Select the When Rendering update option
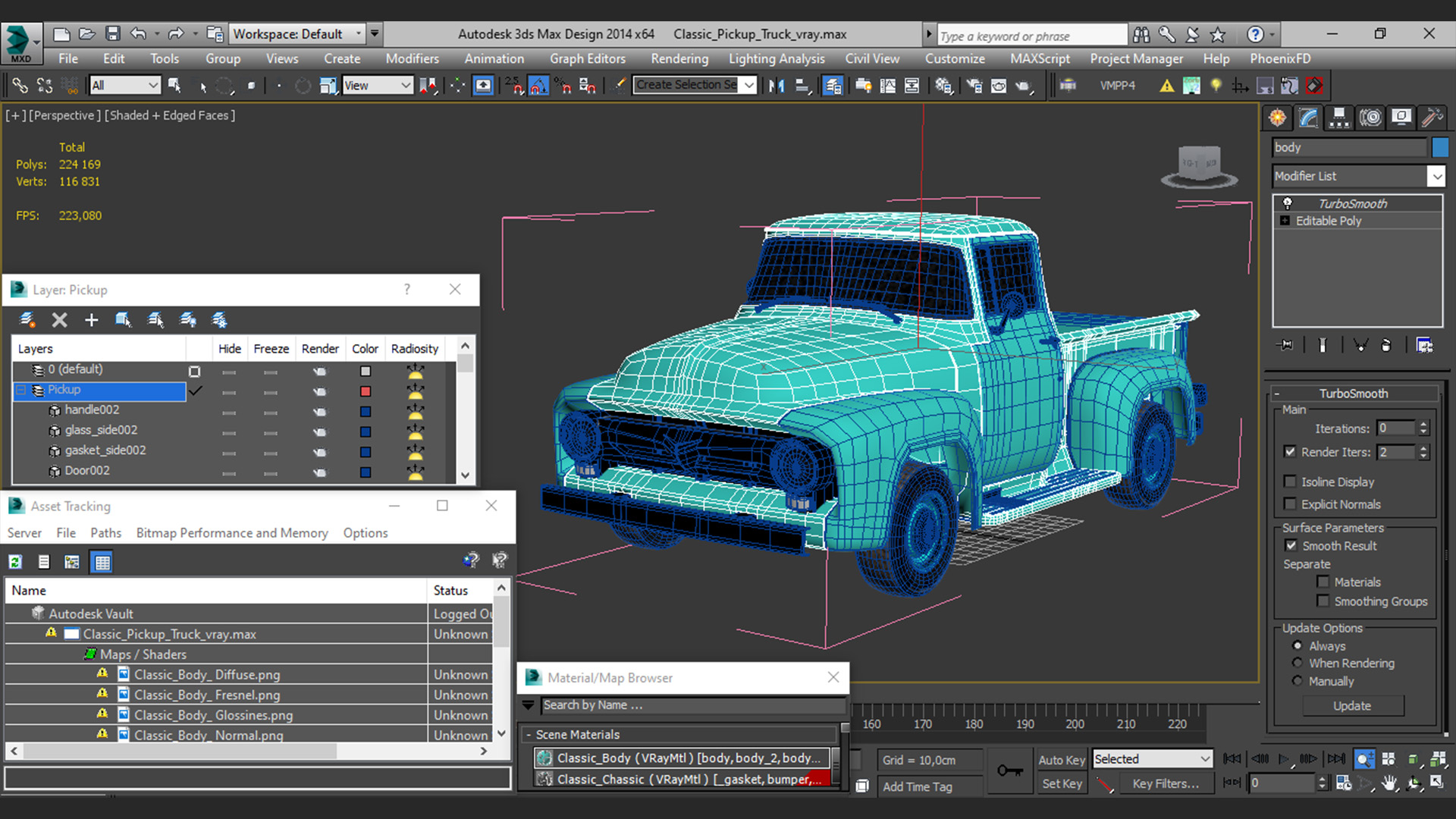 point(1298,663)
